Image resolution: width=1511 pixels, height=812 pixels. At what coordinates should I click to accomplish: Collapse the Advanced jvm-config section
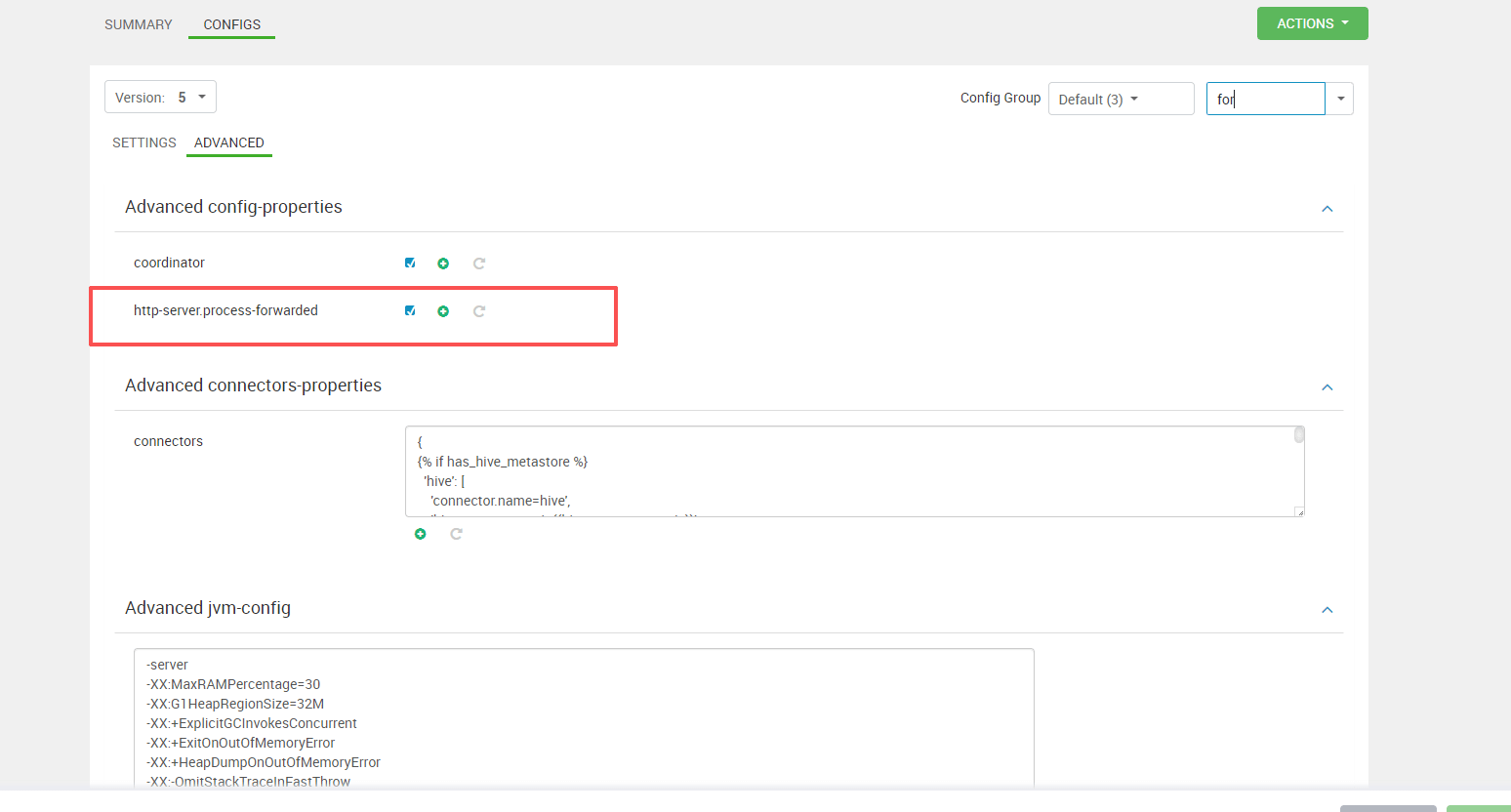pos(1327,610)
